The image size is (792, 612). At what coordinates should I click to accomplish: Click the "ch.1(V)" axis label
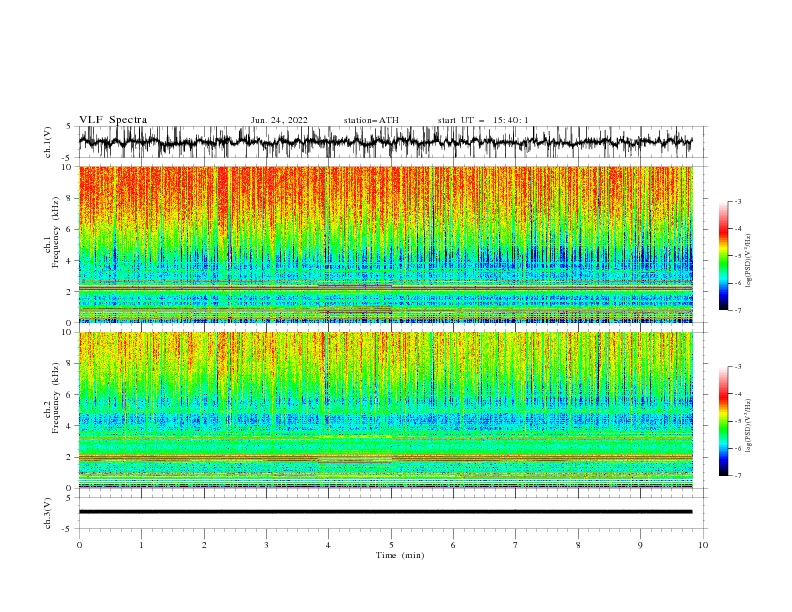(x=48, y=142)
